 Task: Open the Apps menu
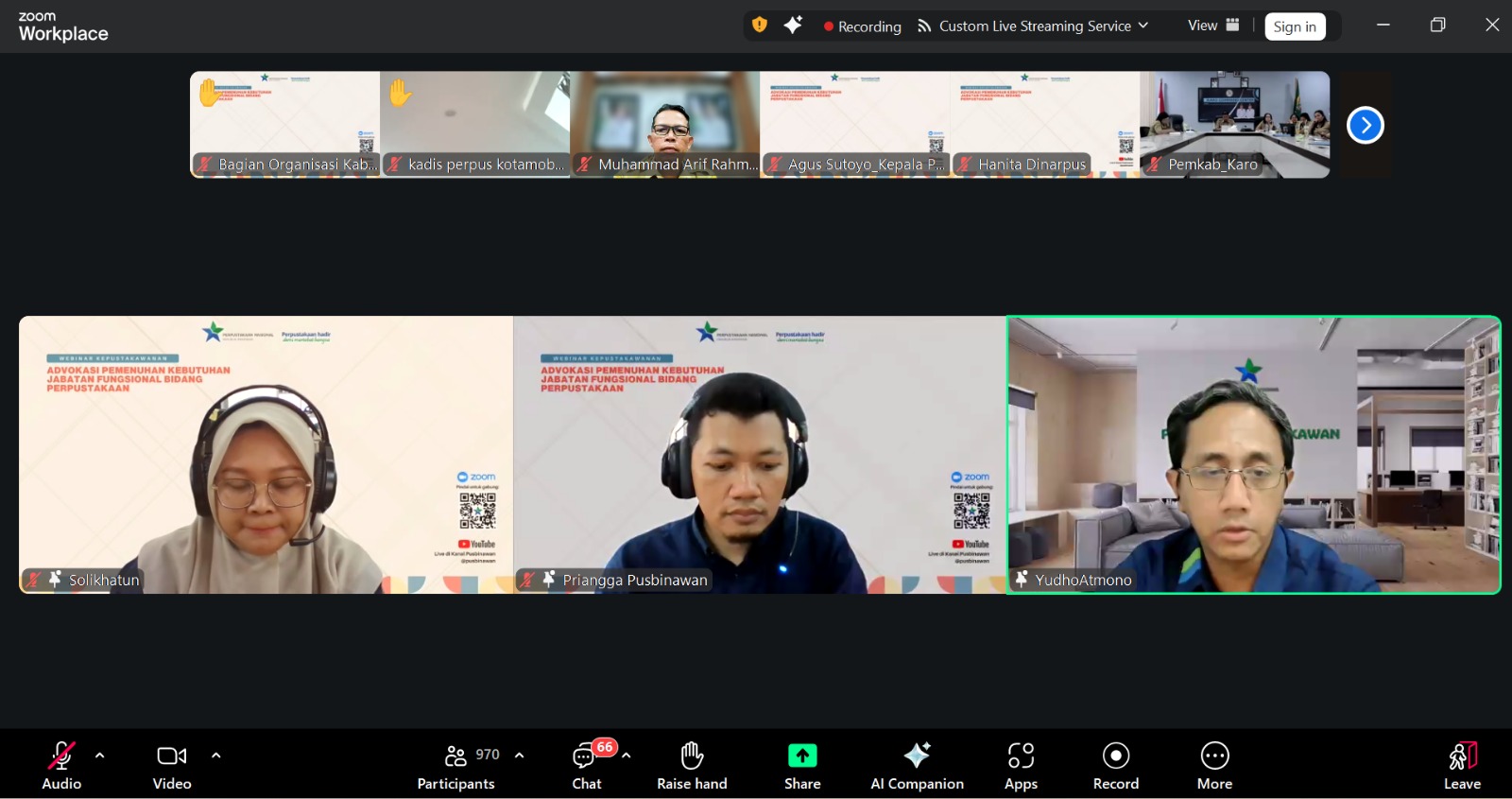(x=1021, y=765)
